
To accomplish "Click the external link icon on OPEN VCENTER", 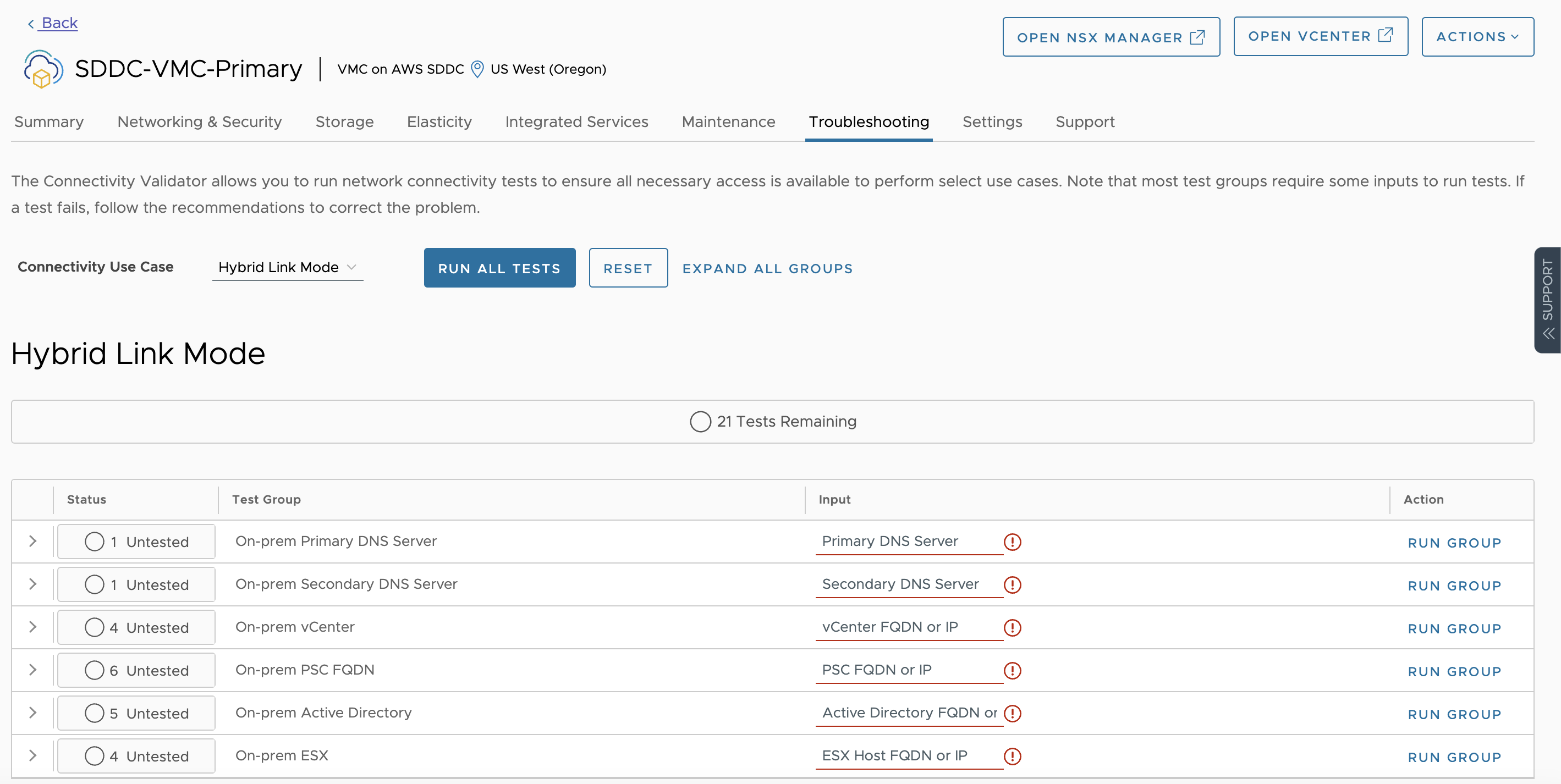I will 1387,36.
